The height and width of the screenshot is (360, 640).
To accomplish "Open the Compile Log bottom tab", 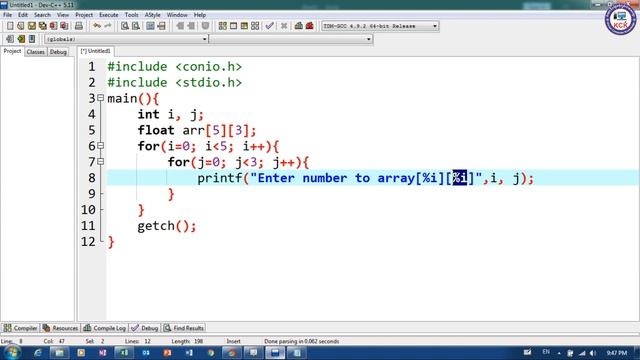I will (105, 328).
